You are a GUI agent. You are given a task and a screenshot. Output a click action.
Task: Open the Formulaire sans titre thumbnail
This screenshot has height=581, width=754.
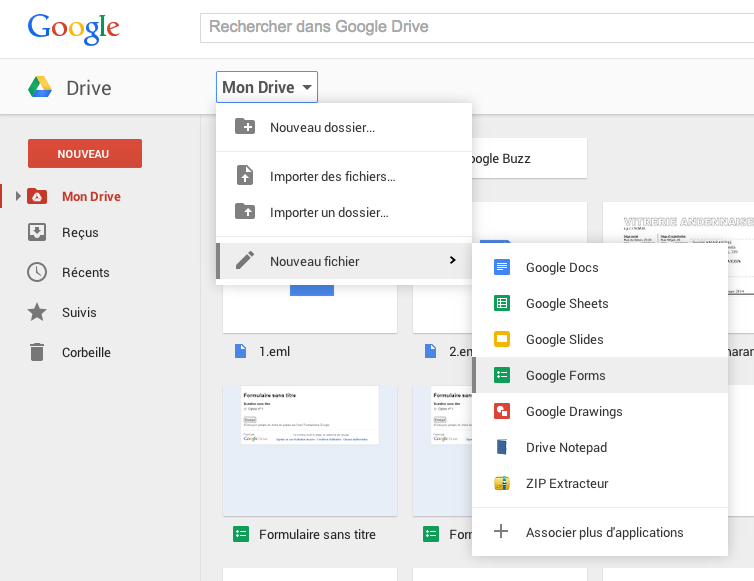310,451
